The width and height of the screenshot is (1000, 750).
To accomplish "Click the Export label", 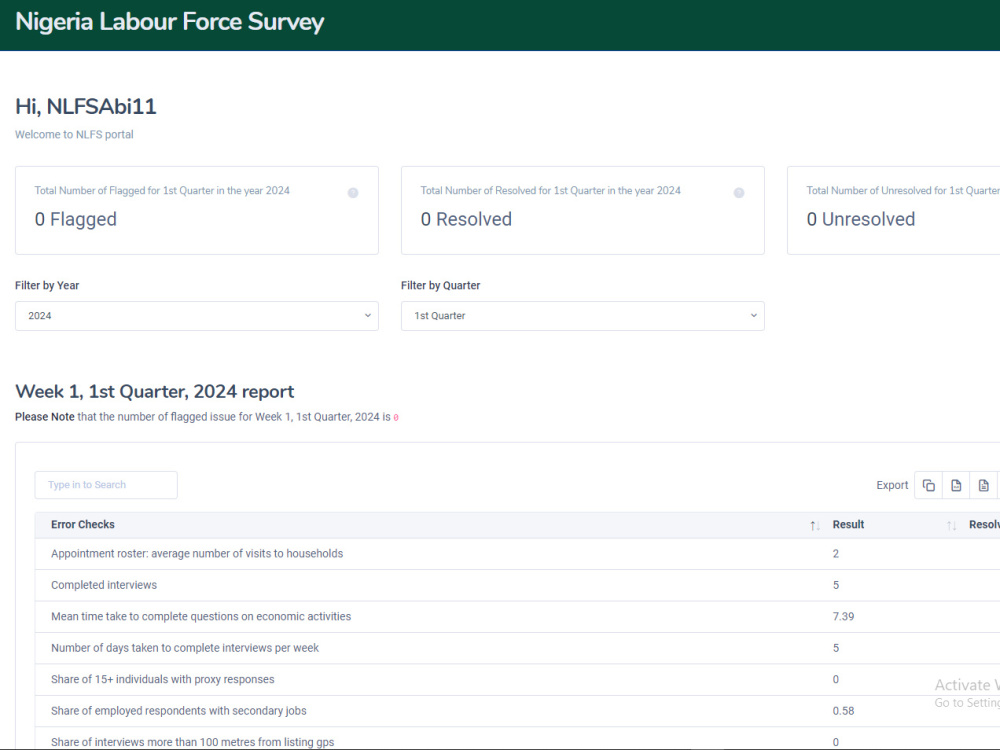I will click(x=892, y=485).
